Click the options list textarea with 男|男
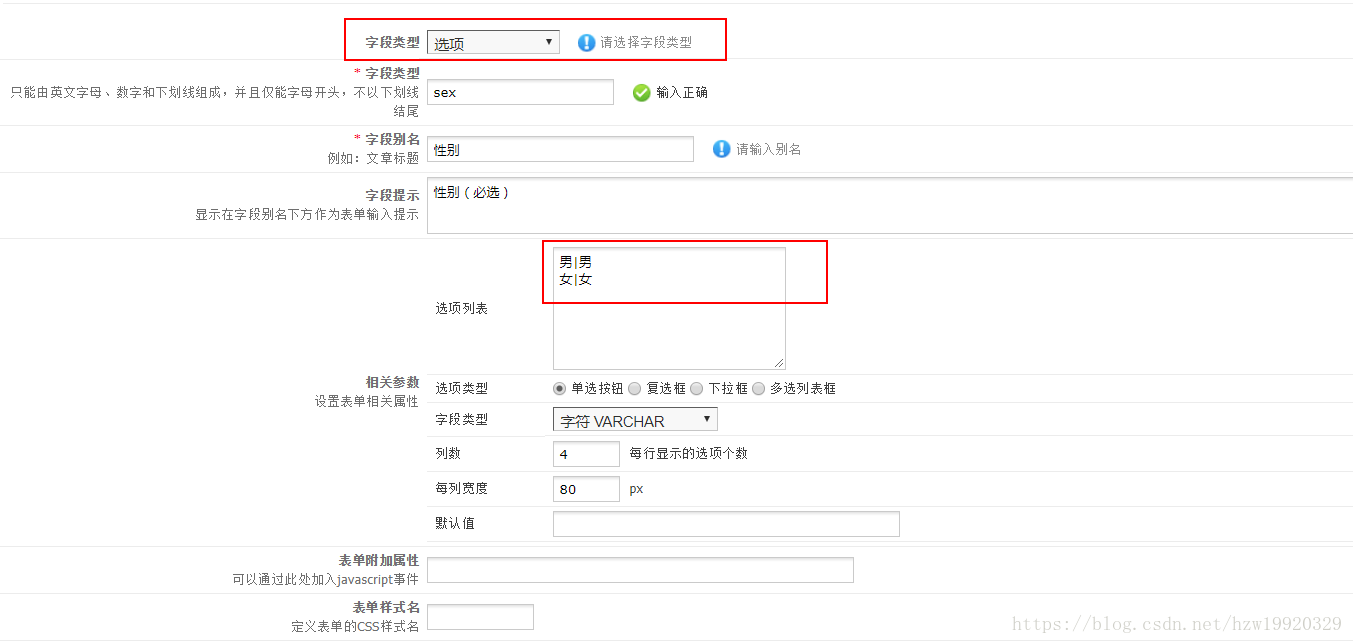Viewport: 1353px width, 644px height. (669, 308)
